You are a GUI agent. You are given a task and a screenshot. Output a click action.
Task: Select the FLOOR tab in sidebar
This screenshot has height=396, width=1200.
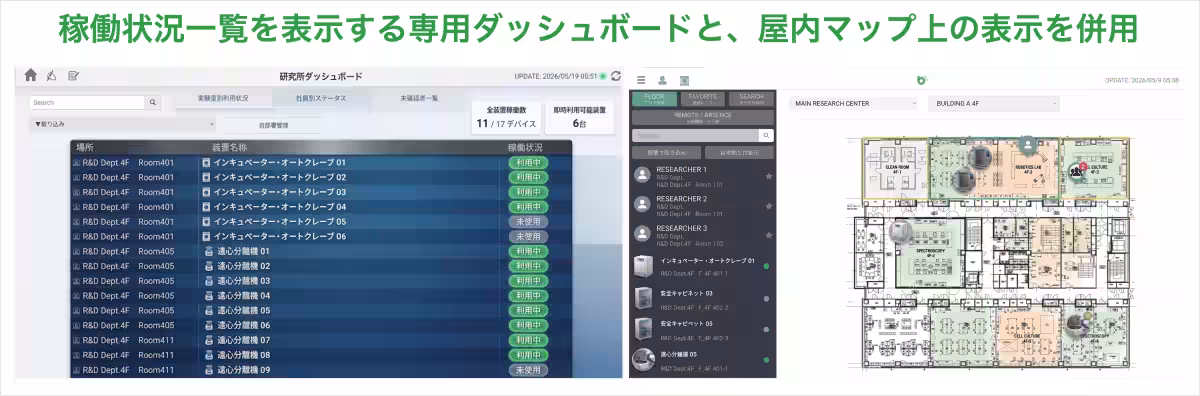pyautogui.click(x=654, y=99)
